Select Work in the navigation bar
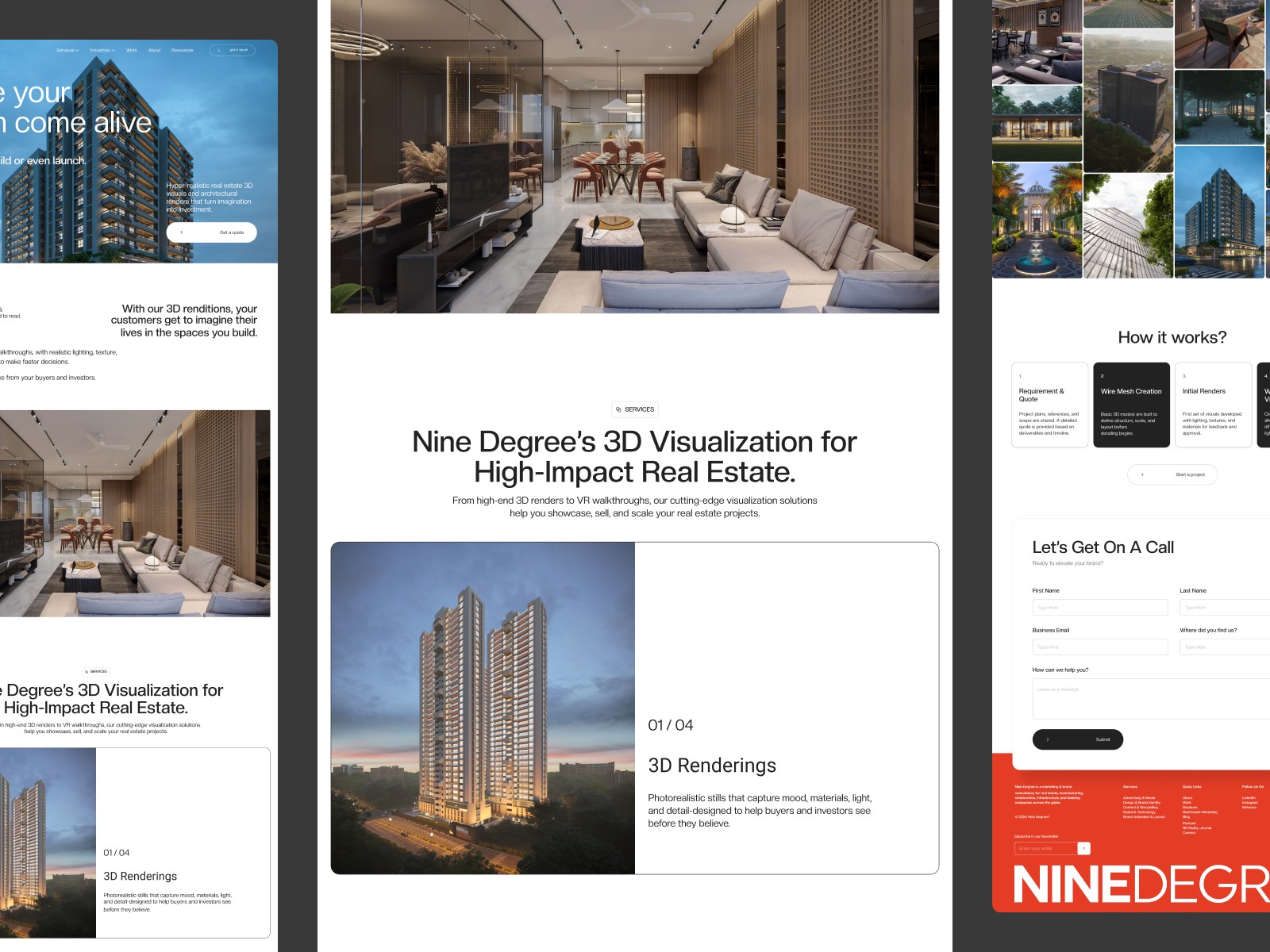The width and height of the screenshot is (1270, 952). [x=130, y=50]
